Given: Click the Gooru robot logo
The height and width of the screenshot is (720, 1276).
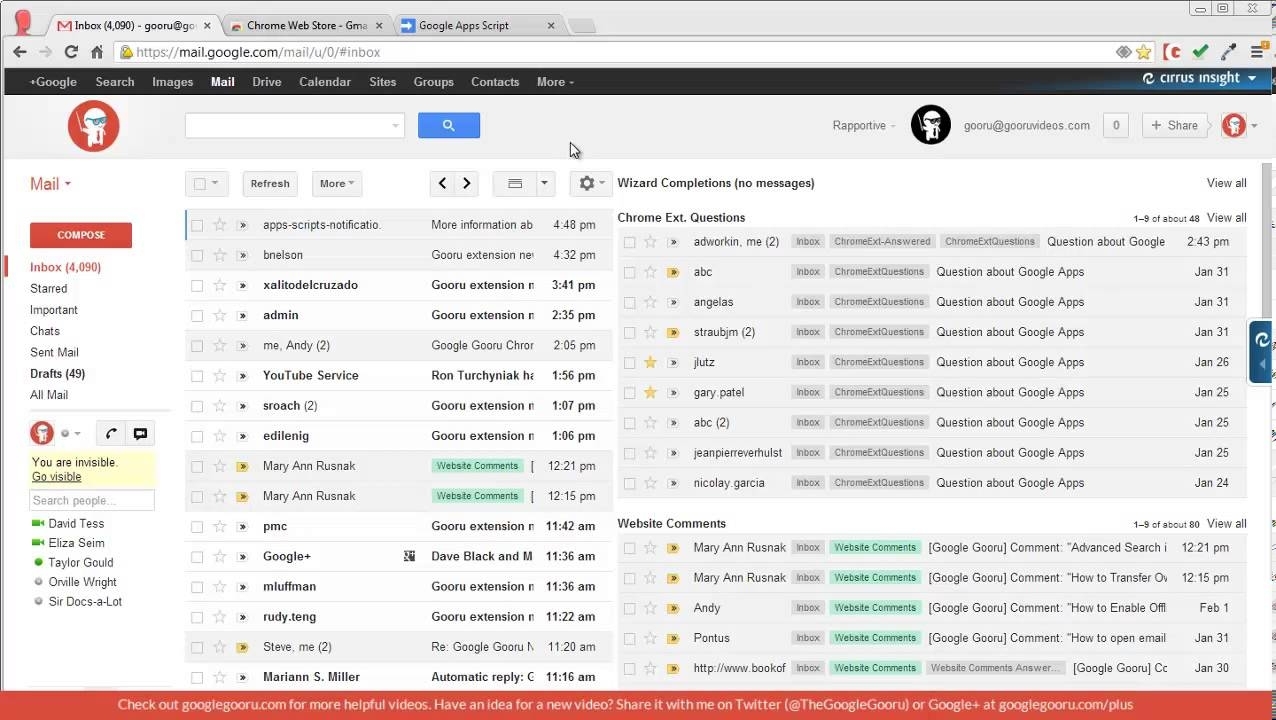Looking at the screenshot, I should pyautogui.click(x=94, y=126).
